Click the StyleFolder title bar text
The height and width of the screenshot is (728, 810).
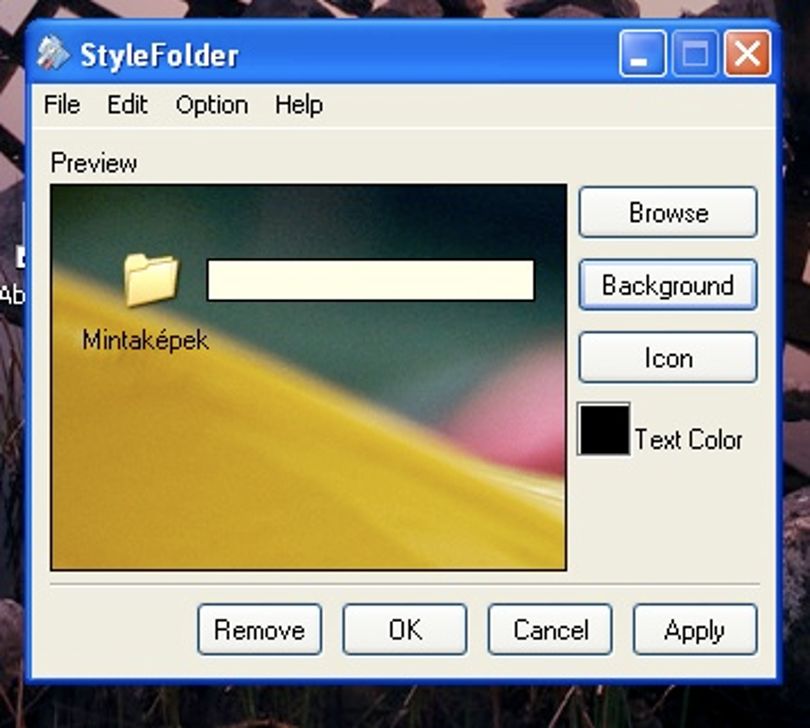point(159,55)
